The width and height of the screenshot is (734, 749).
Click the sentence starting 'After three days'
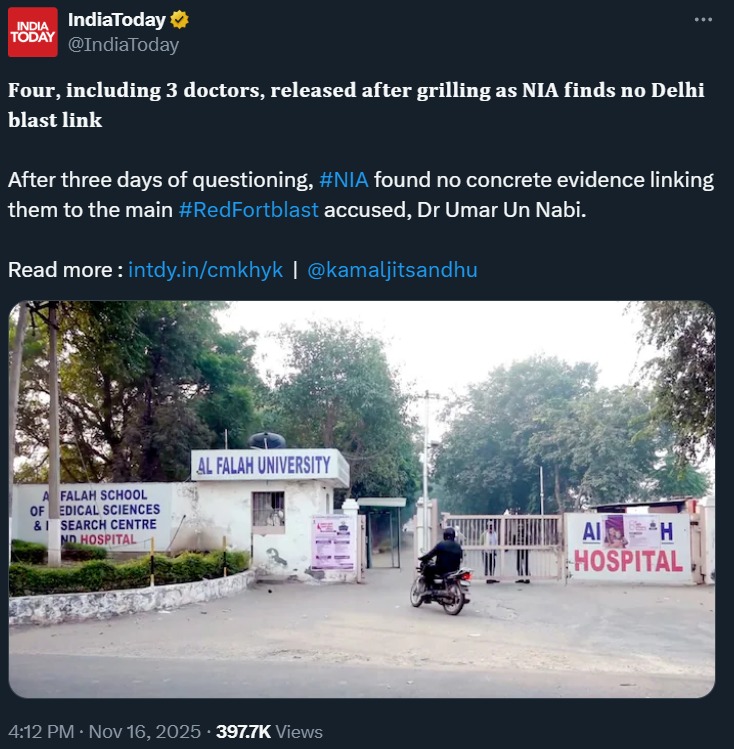pos(160,180)
